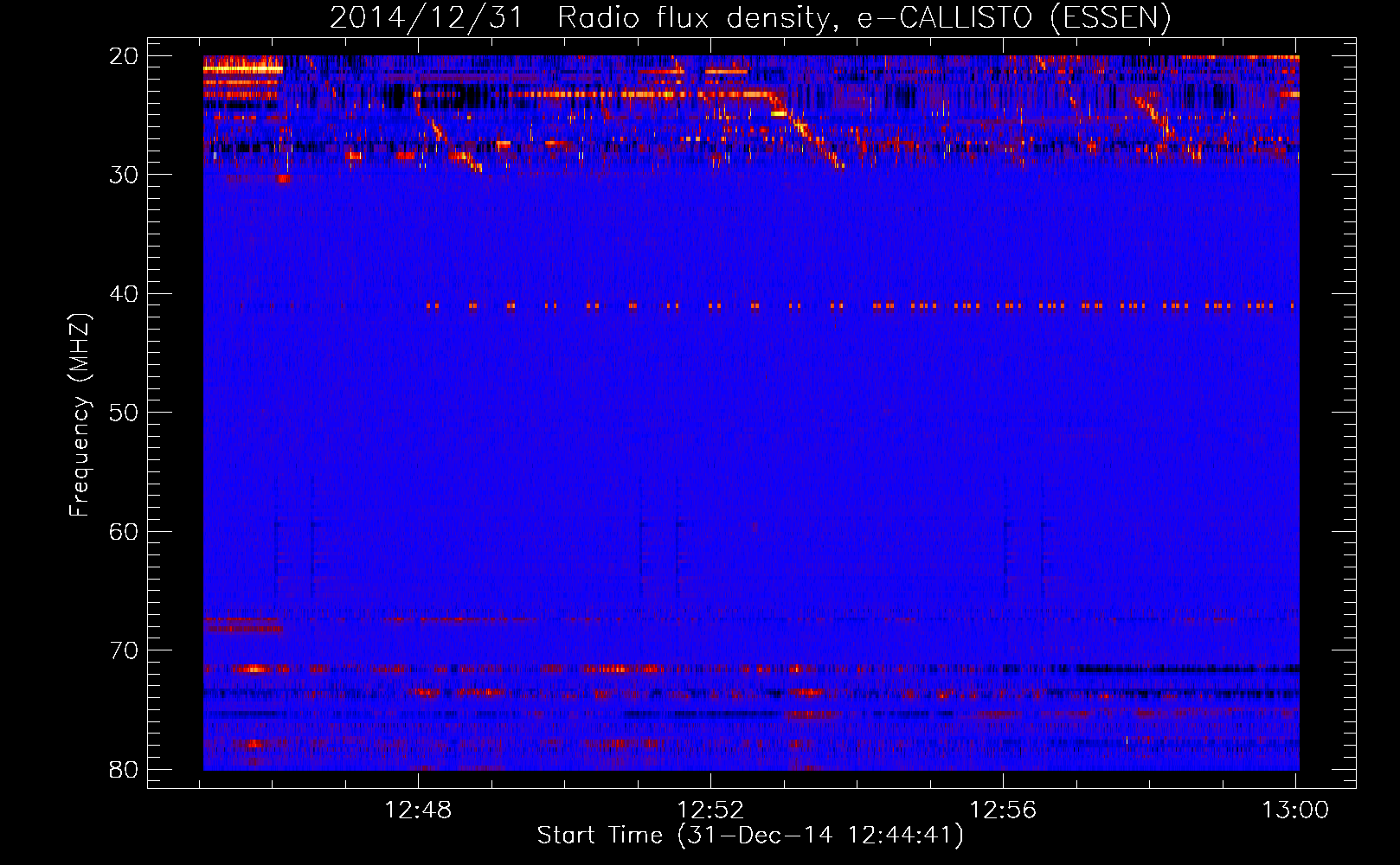Click the 30 frequency tick label
1400x865 pixels.
(125, 175)
